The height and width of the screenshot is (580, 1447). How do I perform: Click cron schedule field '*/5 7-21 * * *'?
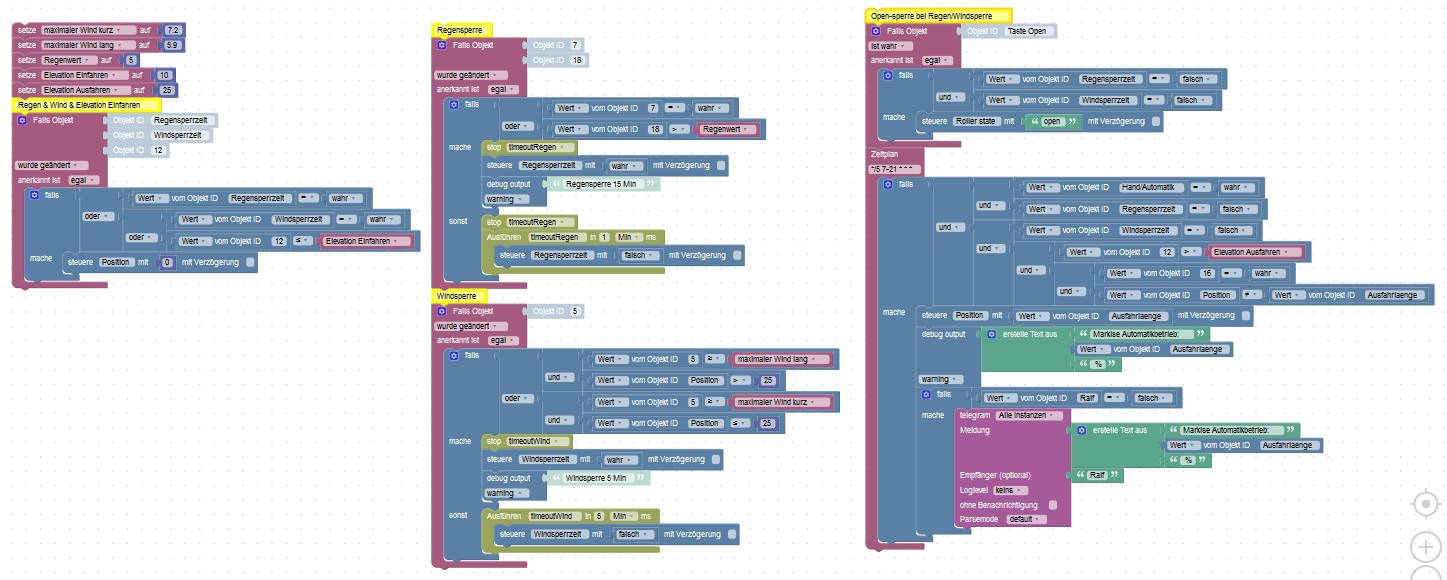(x=892, y=168)
